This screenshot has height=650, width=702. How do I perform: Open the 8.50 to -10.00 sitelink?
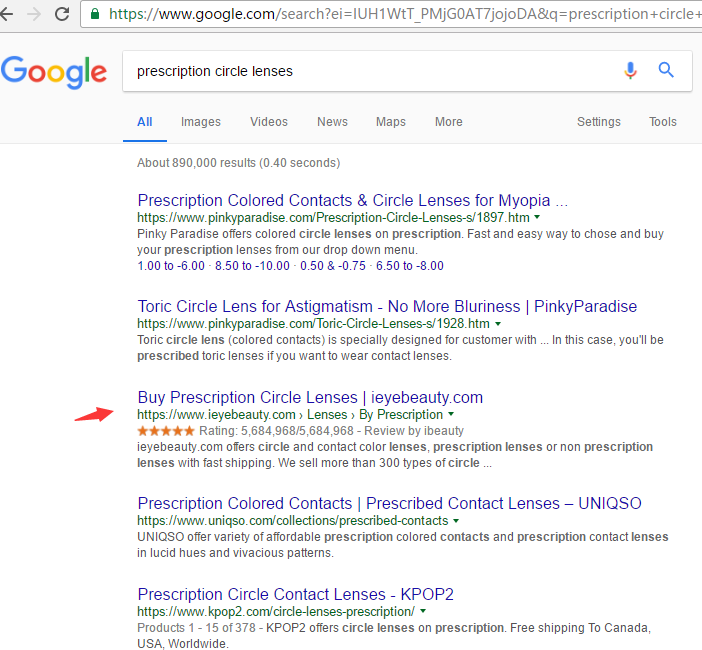[252, 266]
